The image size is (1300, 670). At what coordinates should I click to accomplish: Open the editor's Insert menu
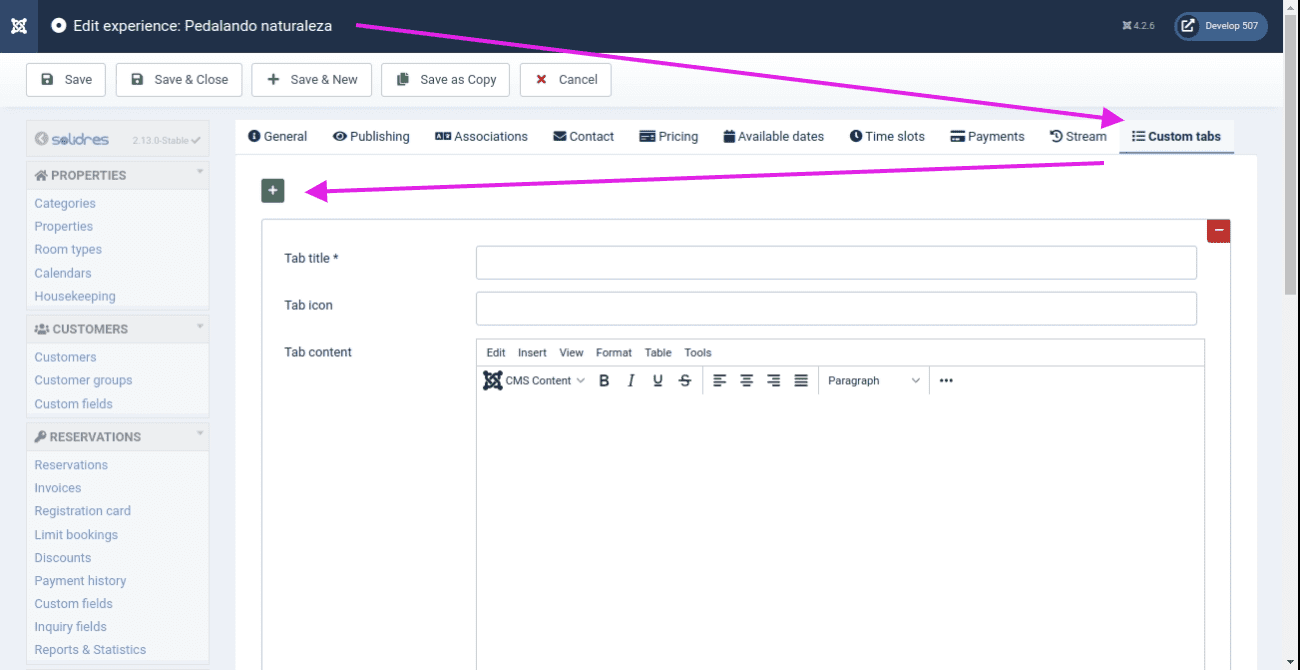tap(532, 353)
